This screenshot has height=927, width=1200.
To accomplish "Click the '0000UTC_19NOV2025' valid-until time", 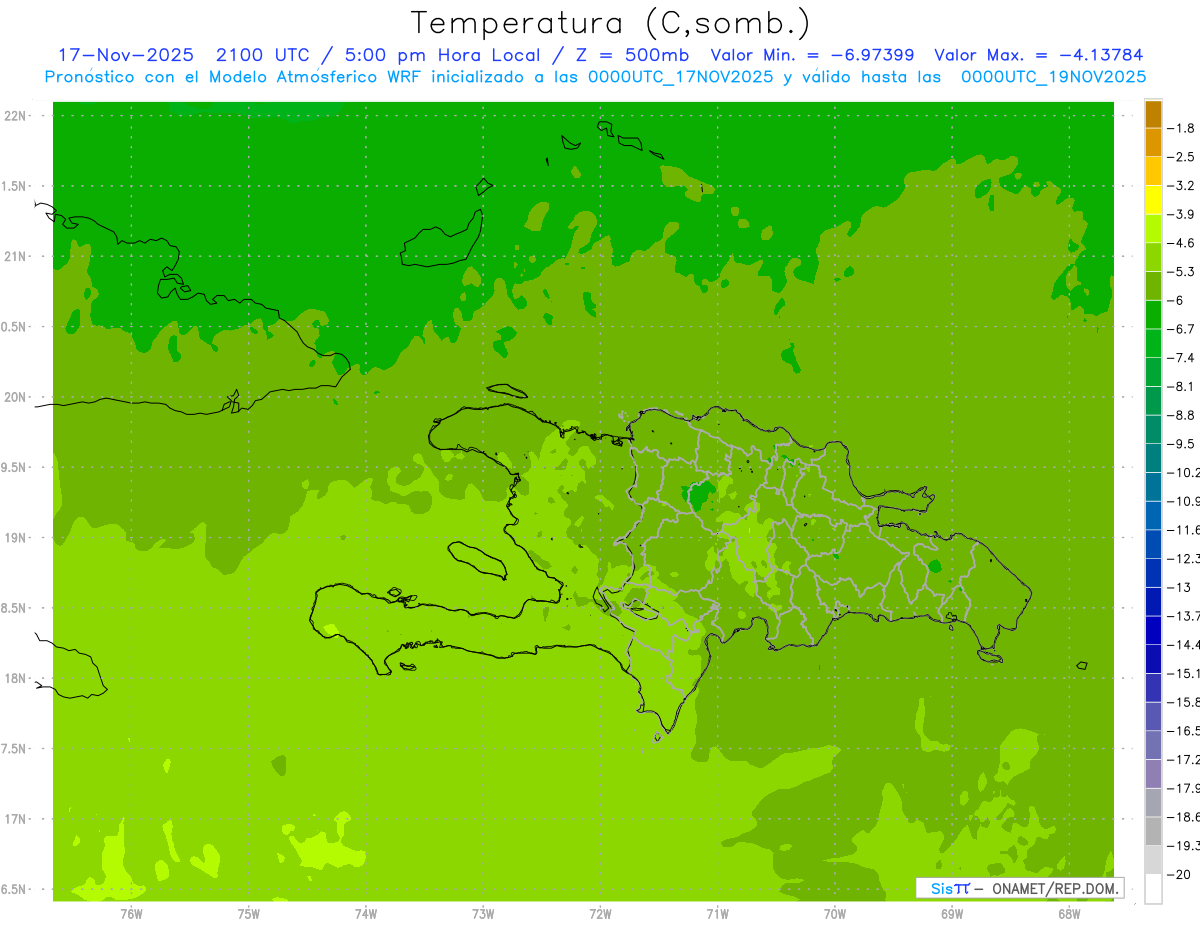I will tap(1053, 76).
